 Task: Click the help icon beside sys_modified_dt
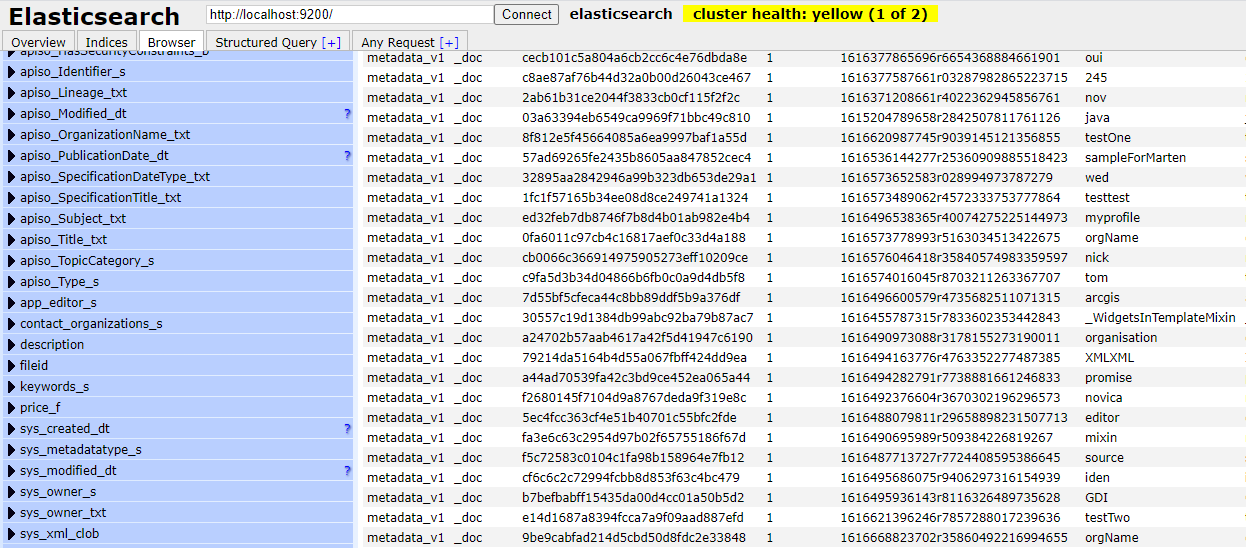(x=347, y=471)
